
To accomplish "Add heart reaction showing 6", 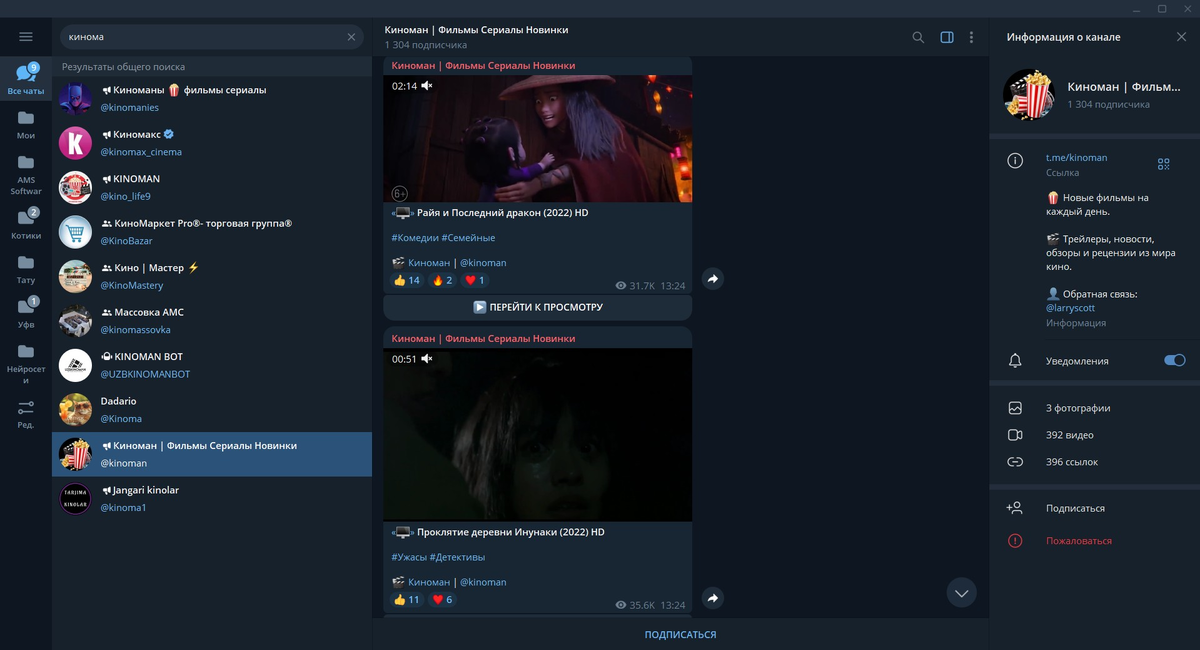I will click(x=442, y=600).
